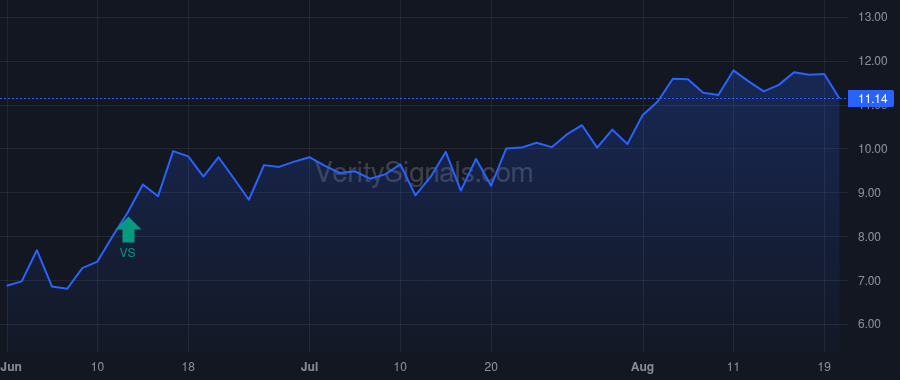Select the 11.14 current price label
This screenshot has width=900, height=380.
pos(871,99)
